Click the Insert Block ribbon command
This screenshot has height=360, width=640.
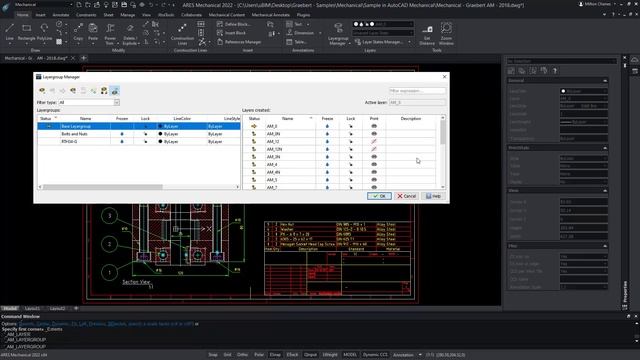(x=231, y=33)
